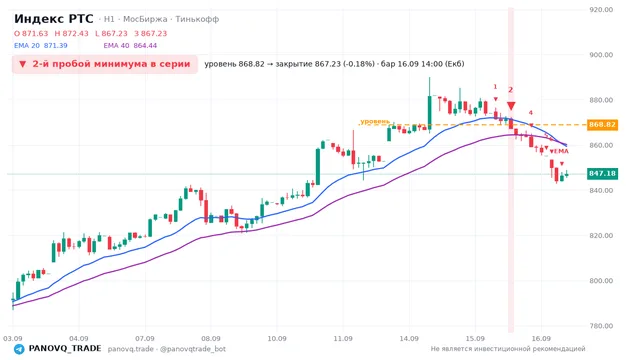This screenshot has height=360, width=640.
Task: Click the 2-й пробой минимума в серии badge
Action: pos(105,64)
